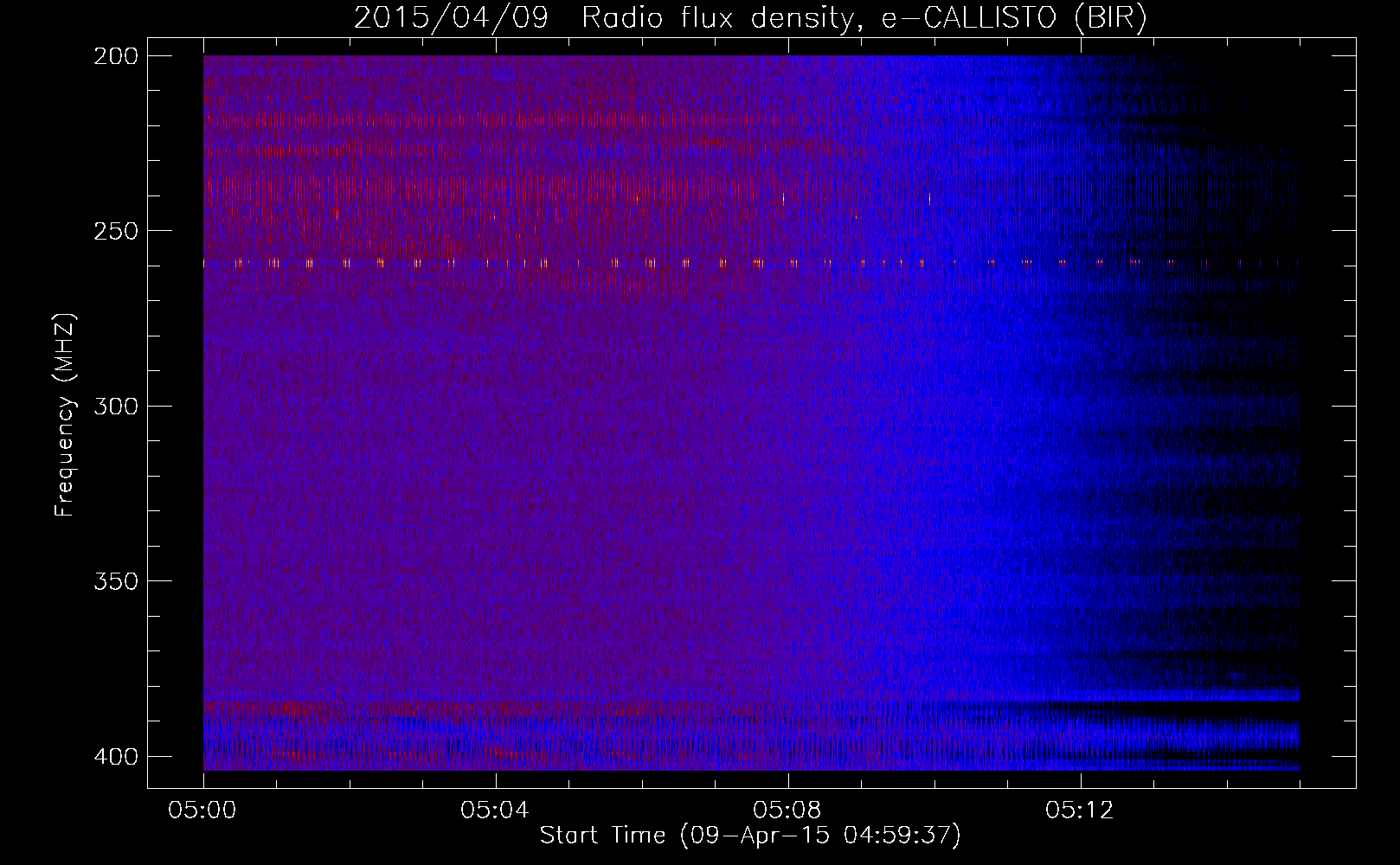This screenshot has height=865, width=1400.
Task: Click the 'Start Time (09-Apr-15 04:59:37)' label
Action: point(750,835)
